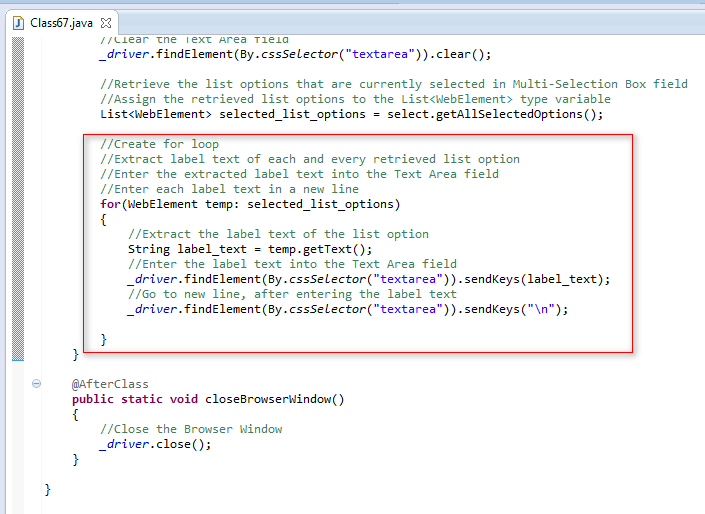Screen dimensions: 705x514
Task: Click the //Close the Browser Window comment
Action: click(191, 429)
